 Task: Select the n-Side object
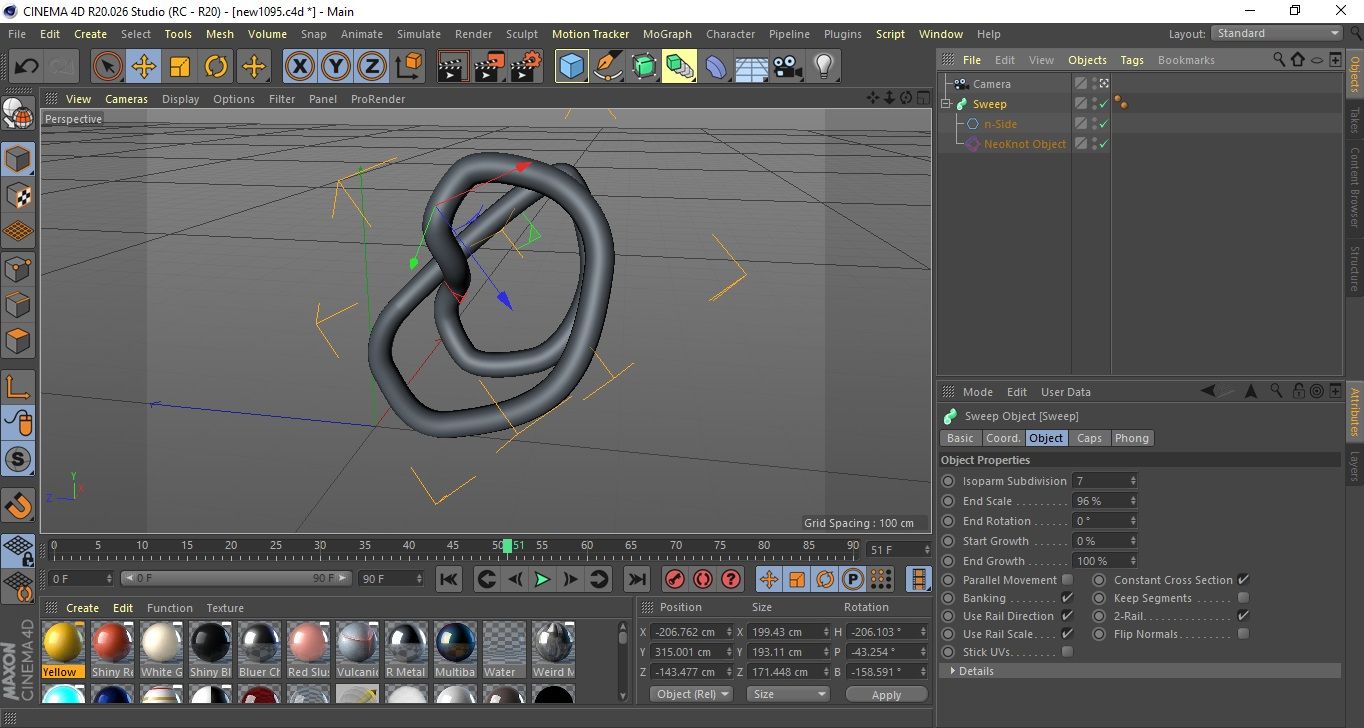[1000, 124]
